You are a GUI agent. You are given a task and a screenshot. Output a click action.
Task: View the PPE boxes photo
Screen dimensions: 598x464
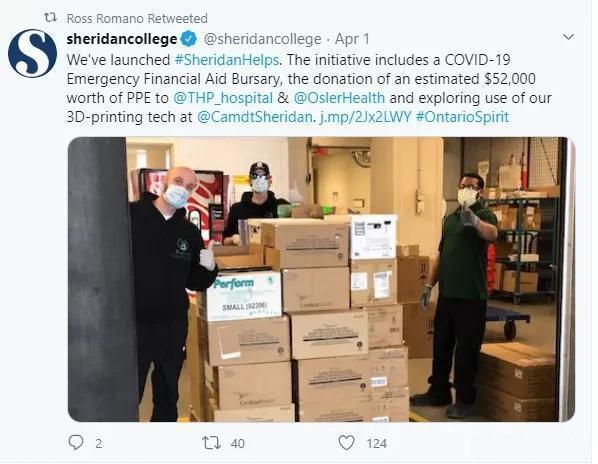click(321, 279)
